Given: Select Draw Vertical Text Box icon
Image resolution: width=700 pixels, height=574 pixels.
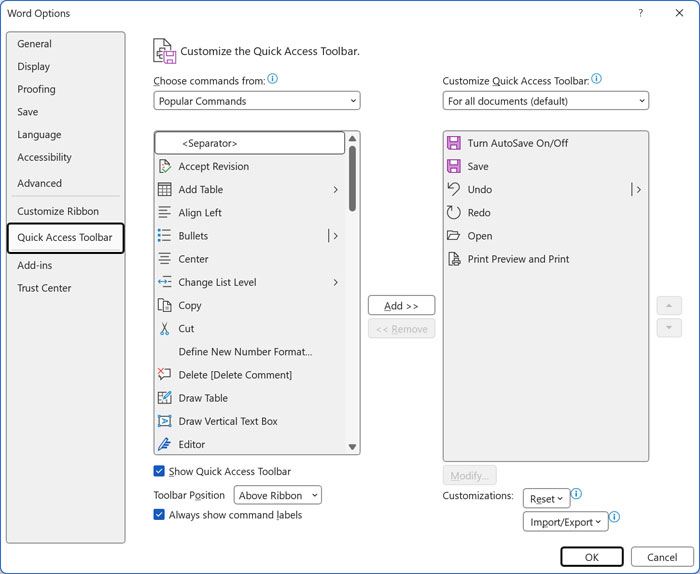Looking at the screenshot, I should [x=164, y=421].
